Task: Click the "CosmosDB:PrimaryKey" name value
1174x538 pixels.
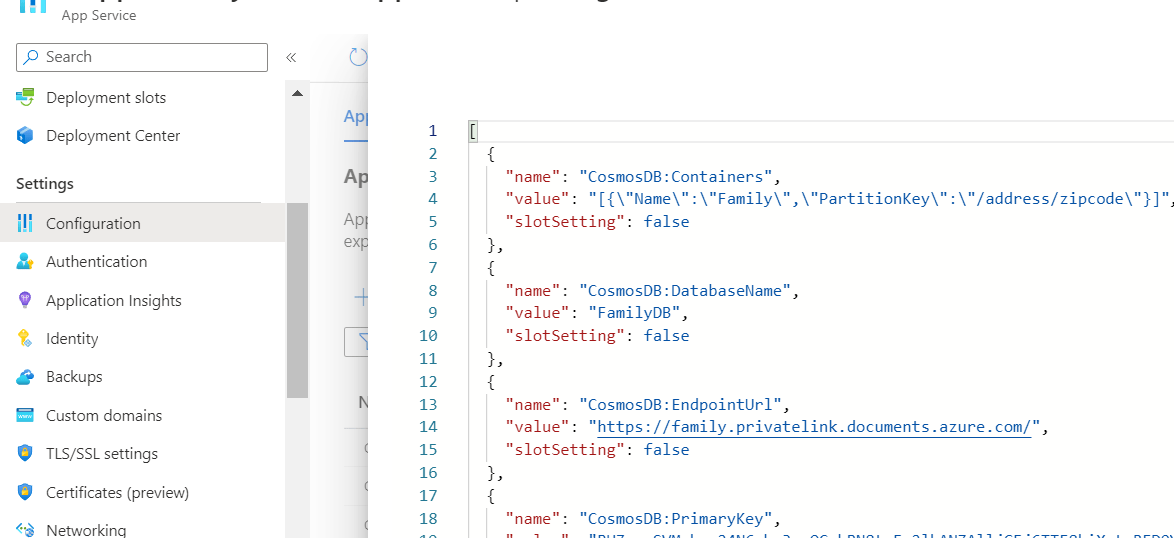Action: (x=676, y=518)
